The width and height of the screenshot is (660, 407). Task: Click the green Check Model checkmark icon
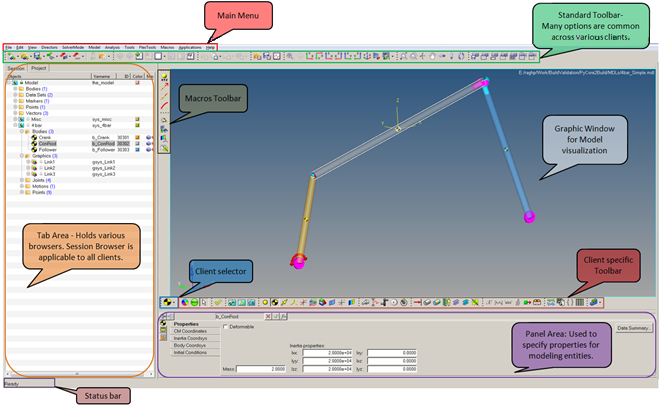(218, 302)
